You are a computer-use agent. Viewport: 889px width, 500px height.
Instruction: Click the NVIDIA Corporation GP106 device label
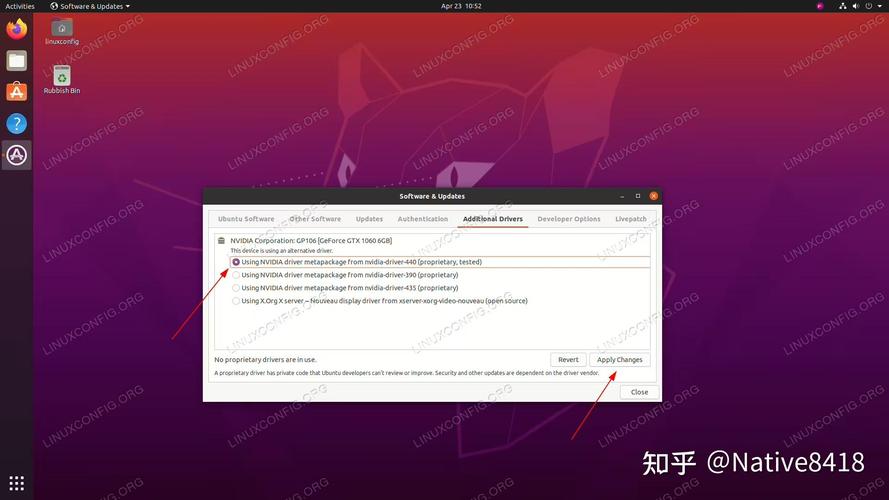tap(311, 240)
